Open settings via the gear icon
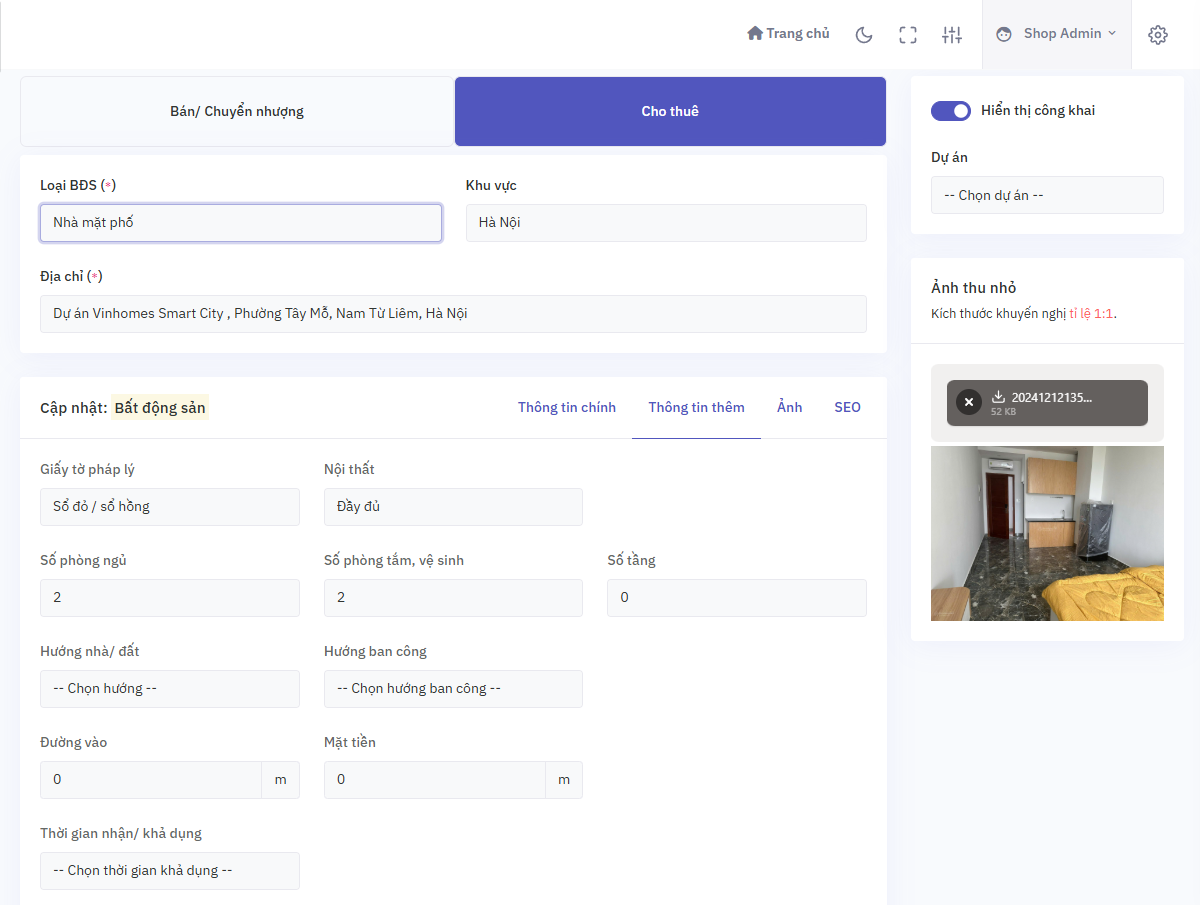Image resolution: width=1200 pixels, height=905 pixels. [1158, 33]
